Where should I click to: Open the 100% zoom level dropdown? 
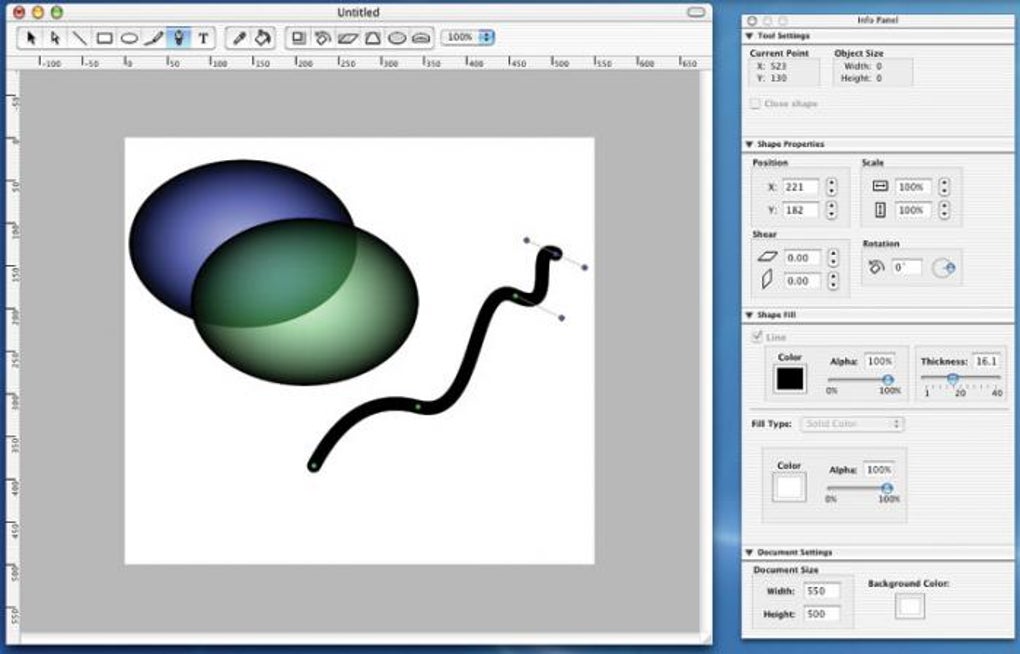pyautogui.click(x=468, y=37)
